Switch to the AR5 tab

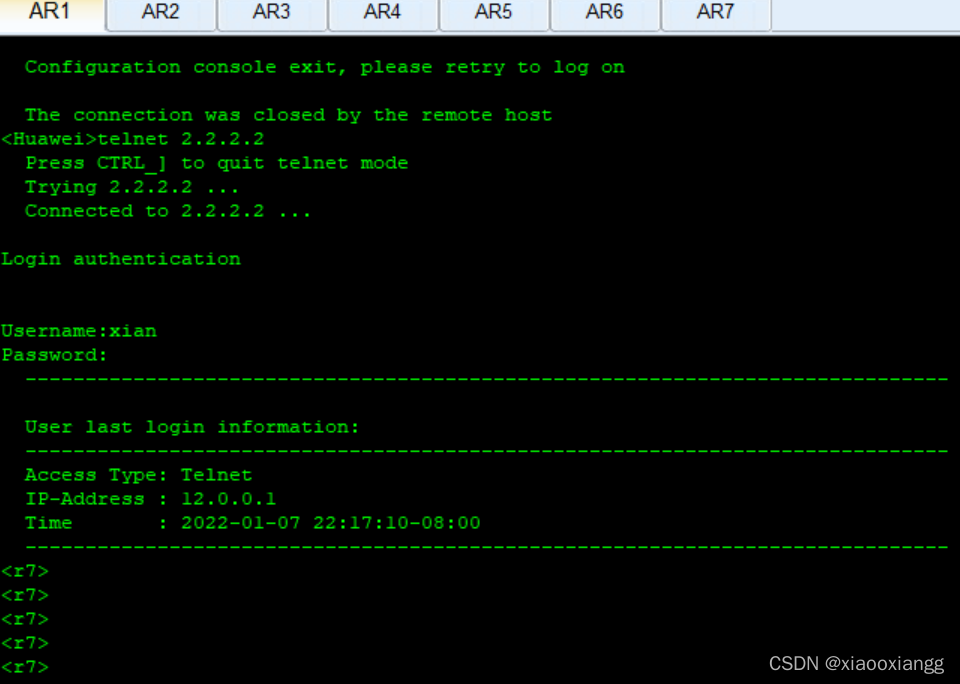pos(493,13)
